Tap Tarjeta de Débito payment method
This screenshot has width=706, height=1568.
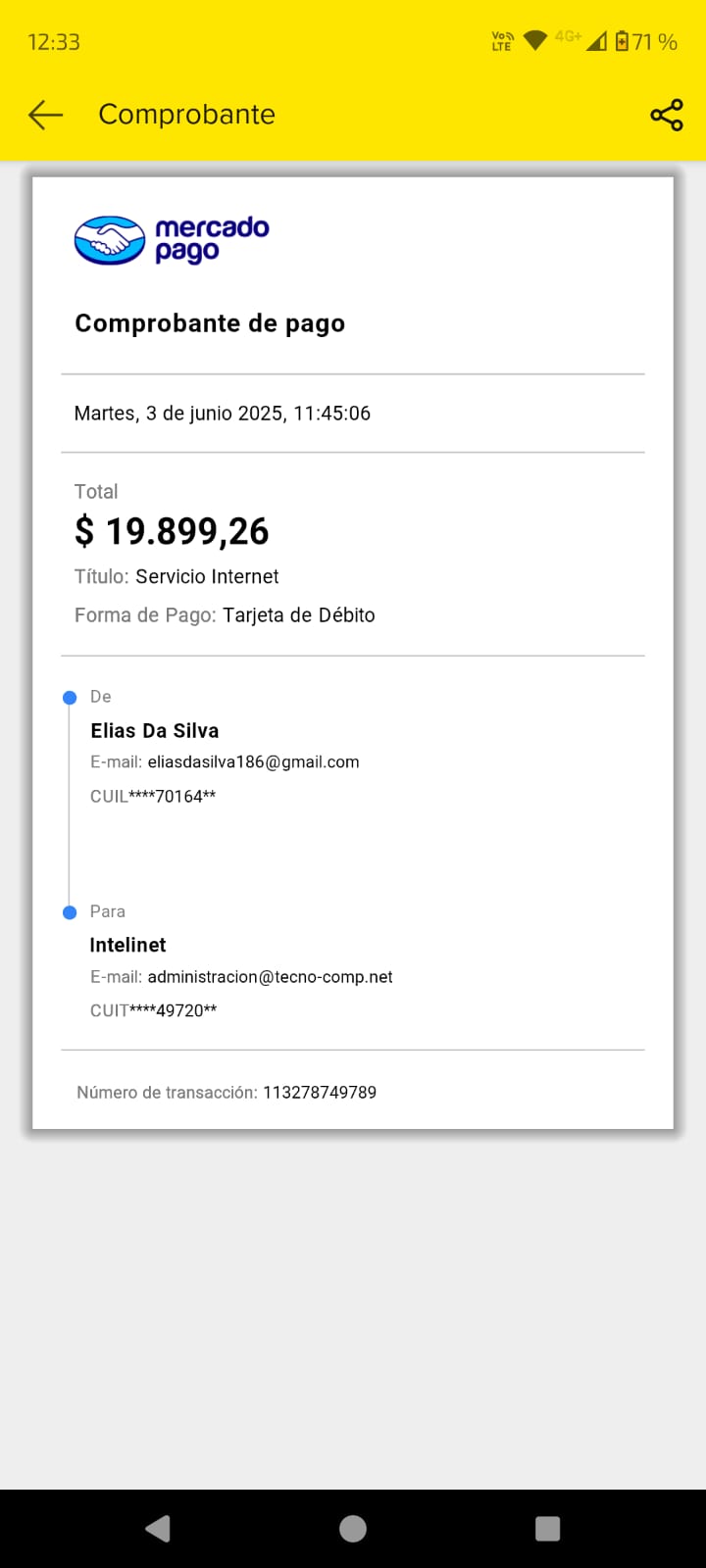tap(298, 615)
